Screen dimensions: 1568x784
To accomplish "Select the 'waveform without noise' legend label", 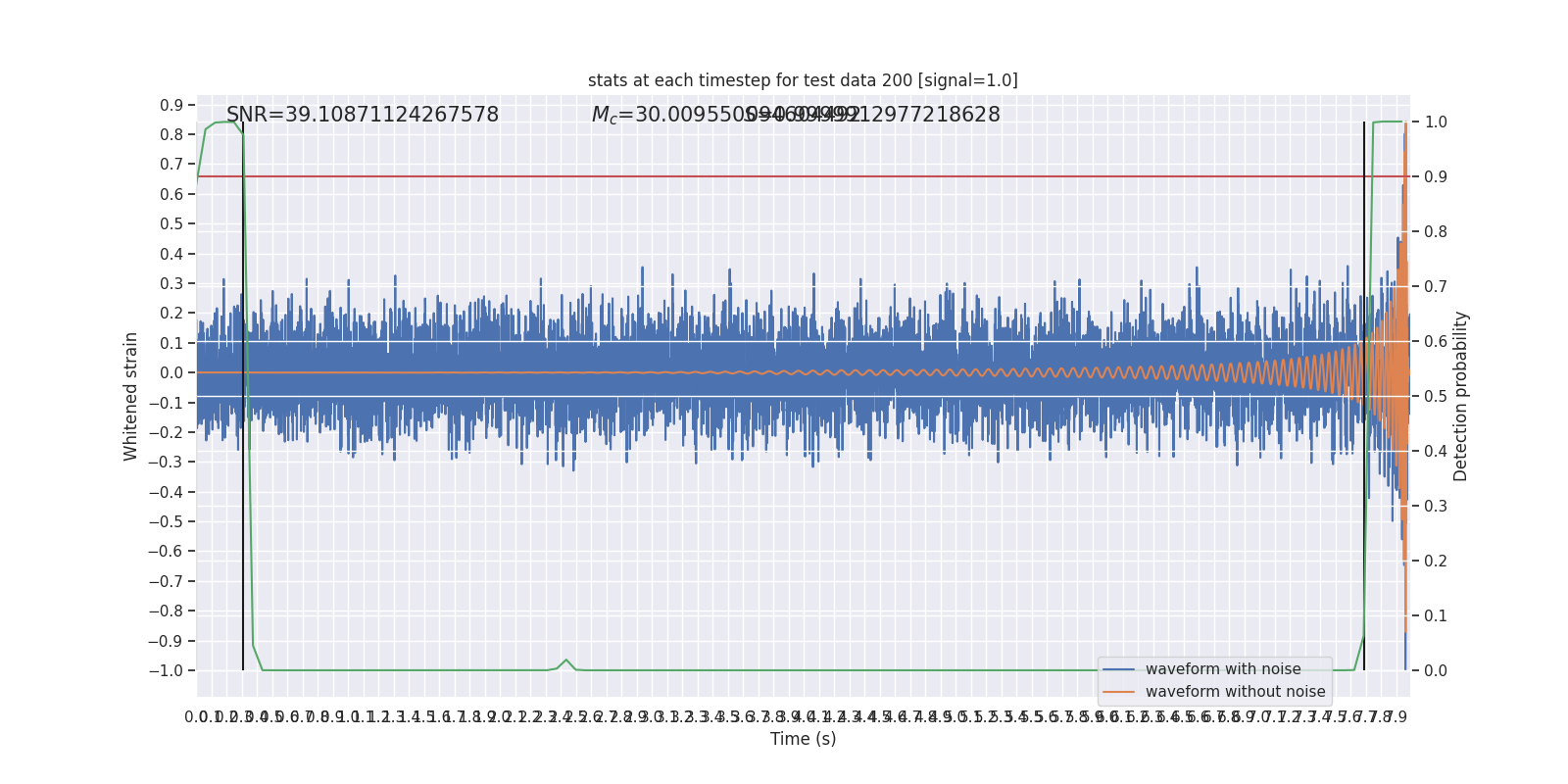I will coord(1235,692).
